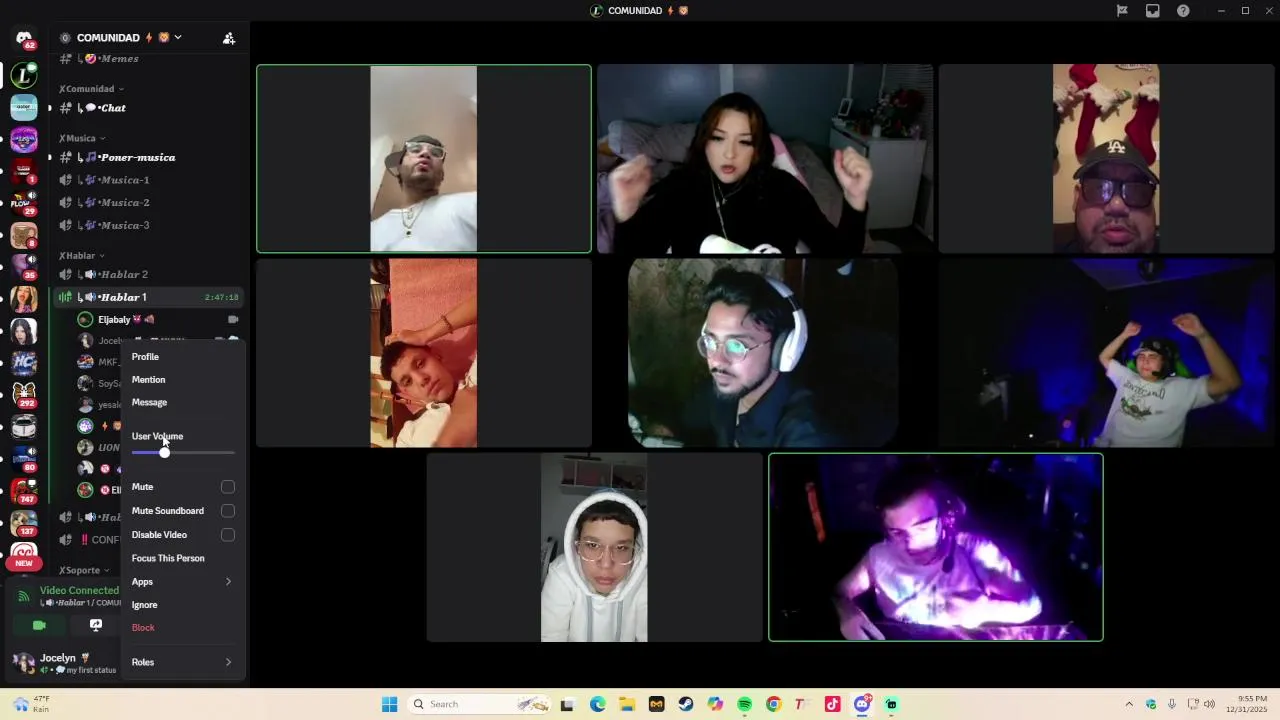The width and height of the screenshot is (1280, 720).
Task: Click the invite people icon beside COMUNIDAD
Action: coord(229,38)
